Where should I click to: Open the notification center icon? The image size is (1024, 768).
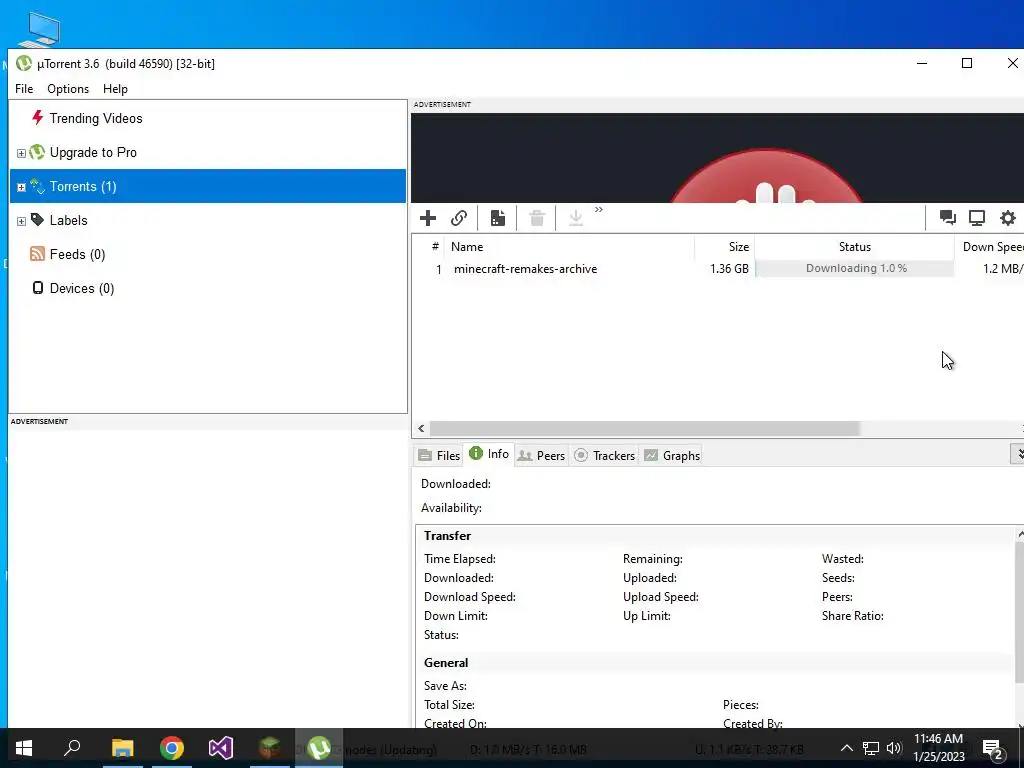coord(993,750)
